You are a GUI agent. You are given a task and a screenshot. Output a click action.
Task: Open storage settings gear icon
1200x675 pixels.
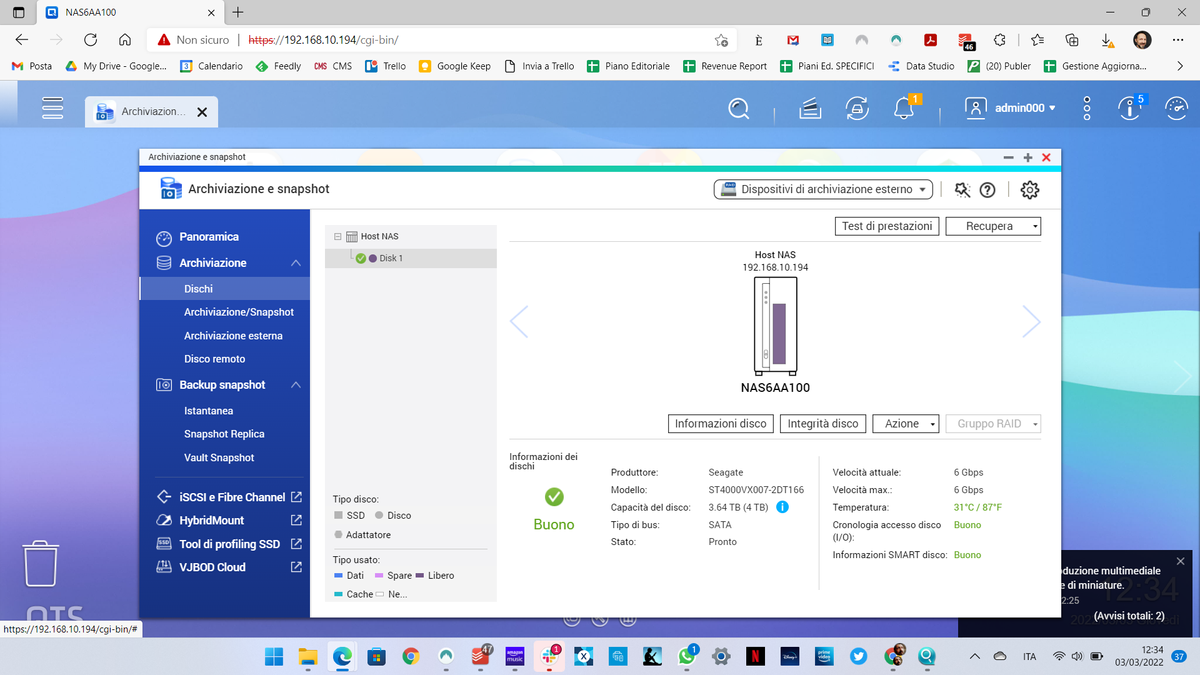coord(1031,190)
